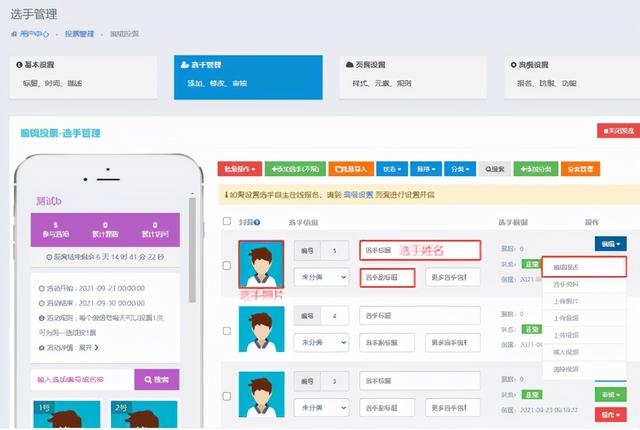
Task: Click the orange 分类管理 button
Action: [x=580, y=169]
